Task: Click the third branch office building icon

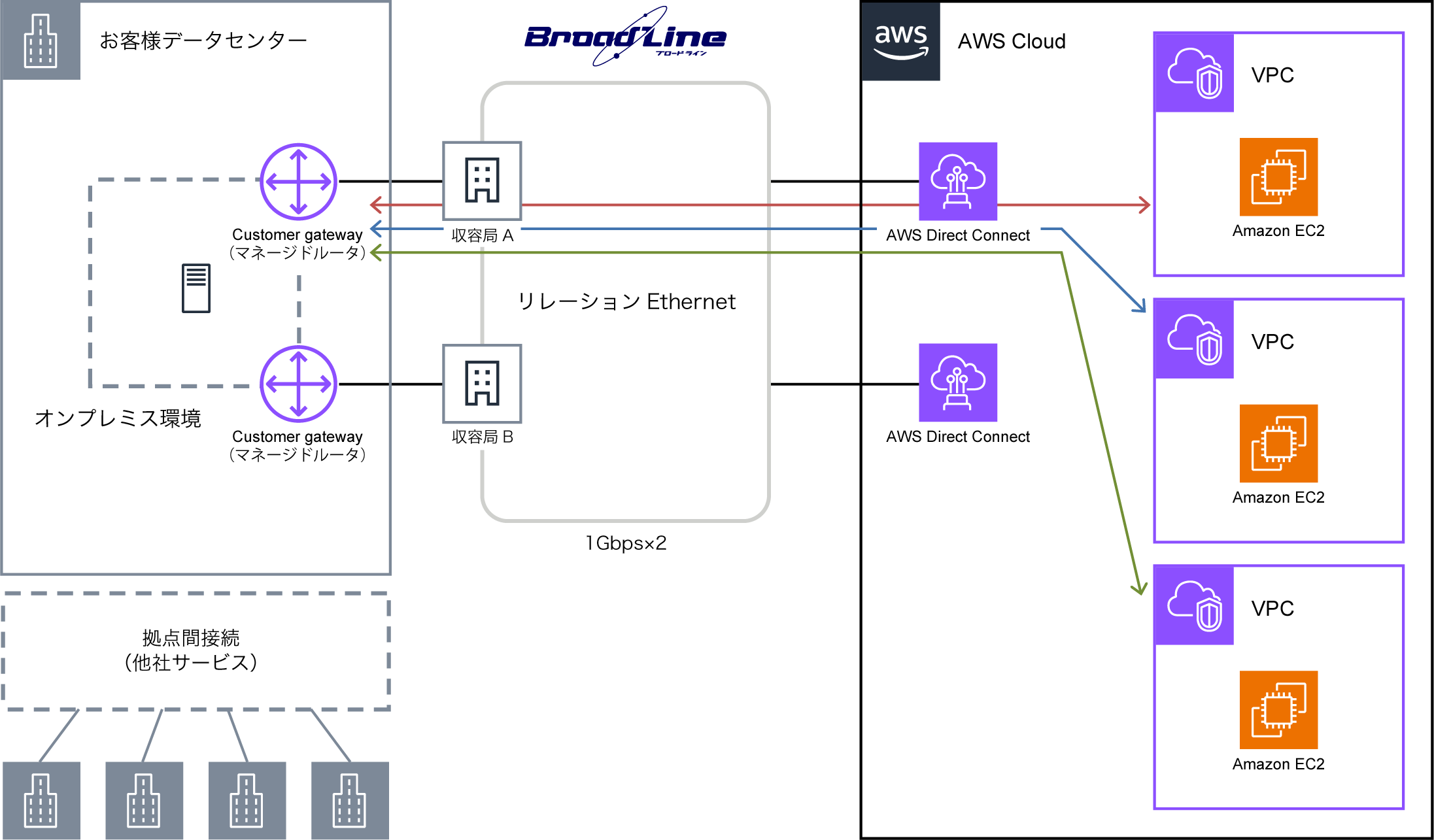Action: 247,800
